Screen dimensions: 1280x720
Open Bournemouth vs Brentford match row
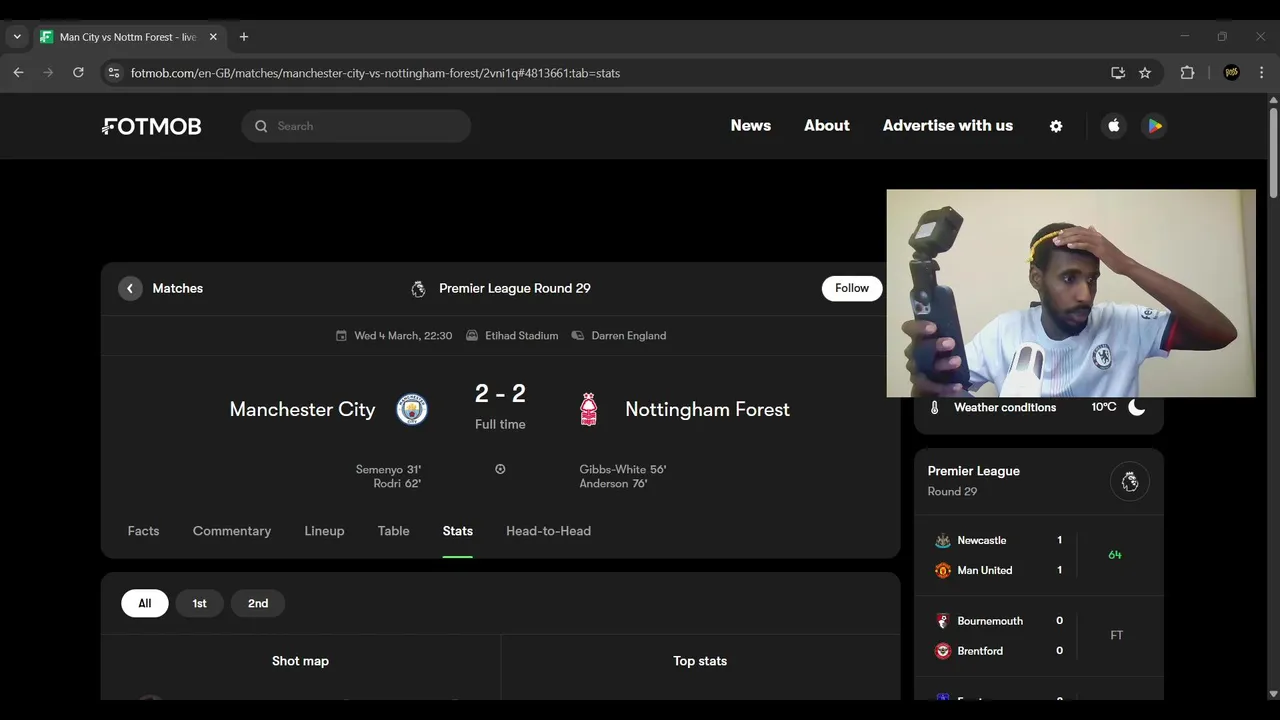(x=1039, y=636)
